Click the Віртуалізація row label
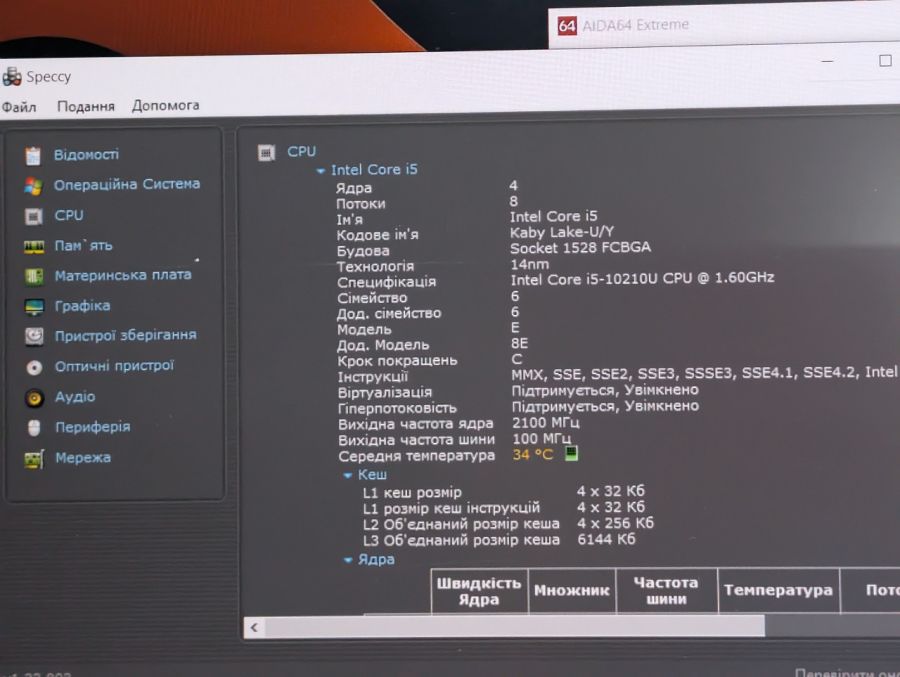This screenshot has height=677, width=900. tap(385, 393)
